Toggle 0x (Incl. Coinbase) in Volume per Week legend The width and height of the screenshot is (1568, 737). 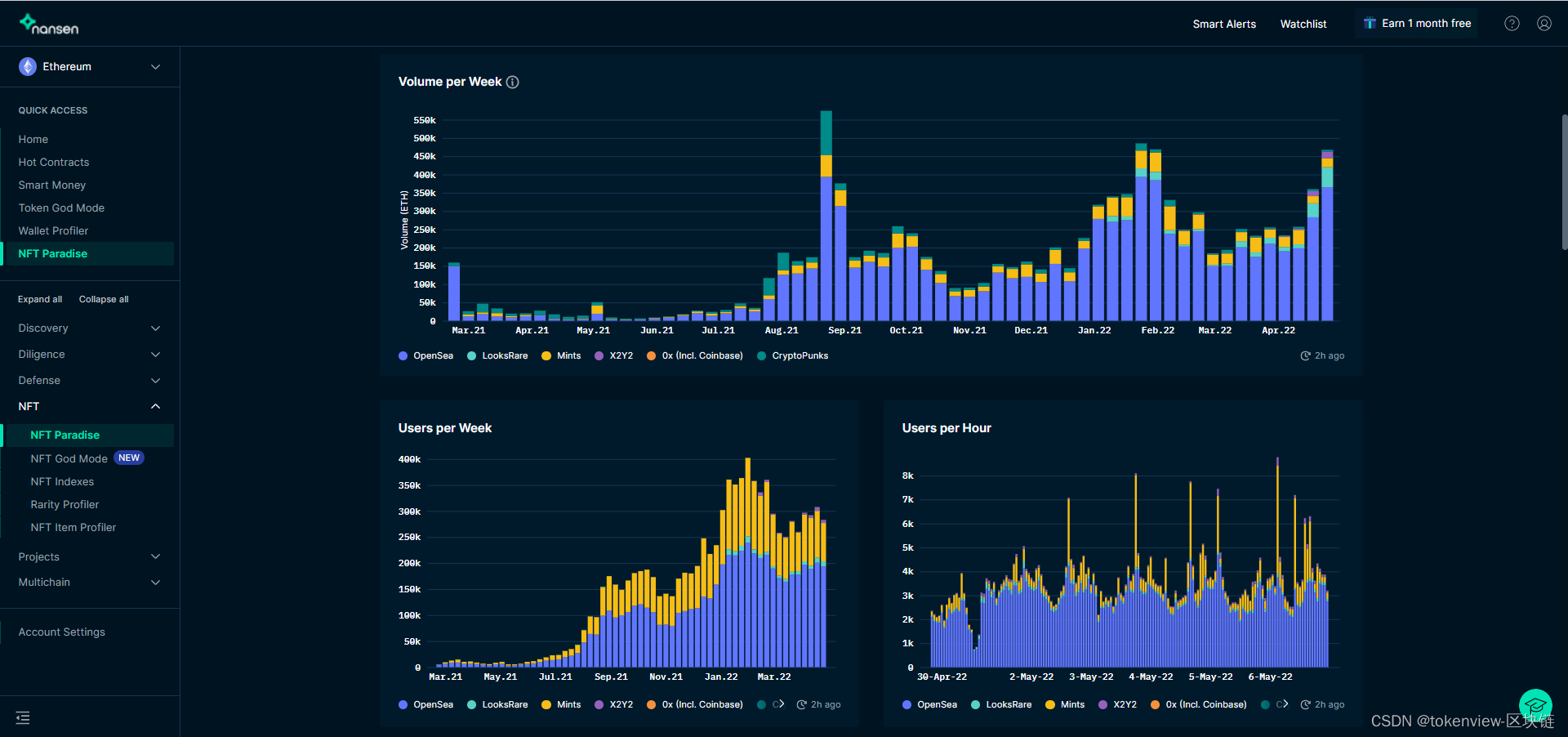pyautogui.click(x=695, y=356)
